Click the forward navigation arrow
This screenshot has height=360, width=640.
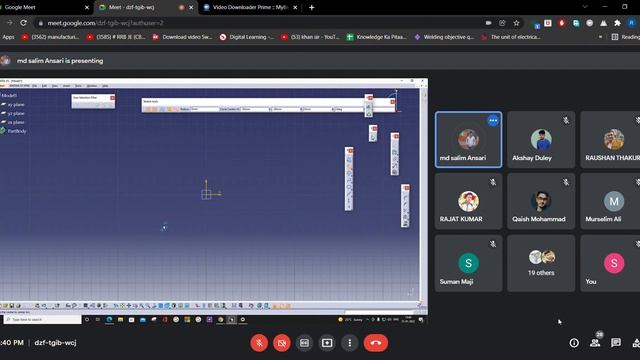9,23
